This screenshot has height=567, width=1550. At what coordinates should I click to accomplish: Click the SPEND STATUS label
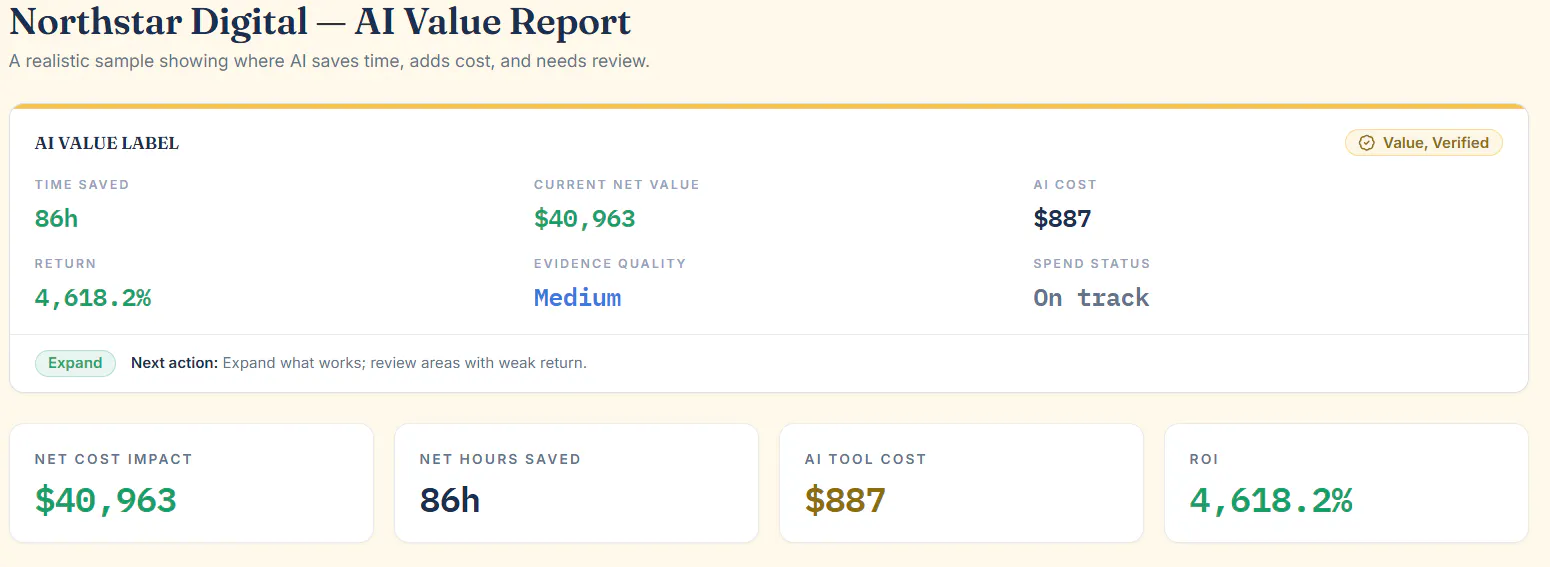click(1092, 264)
